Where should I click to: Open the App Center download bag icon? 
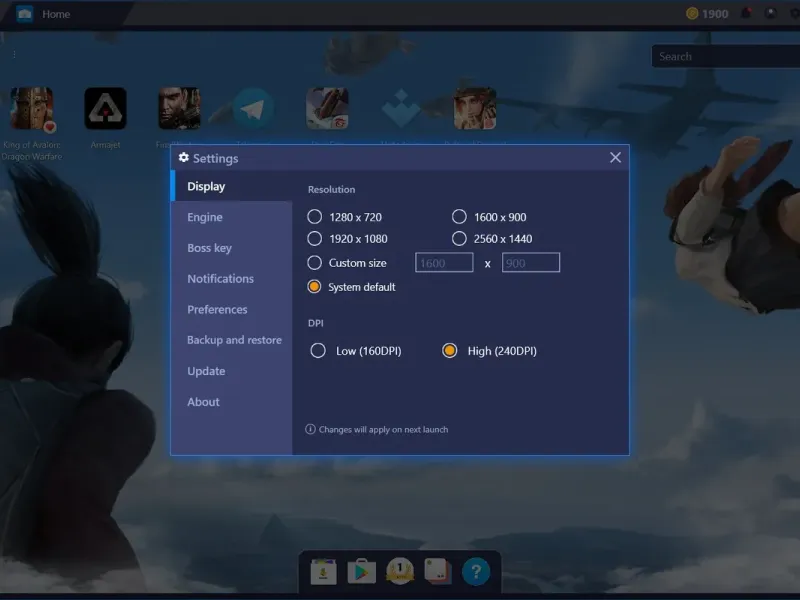coord(323,571)
